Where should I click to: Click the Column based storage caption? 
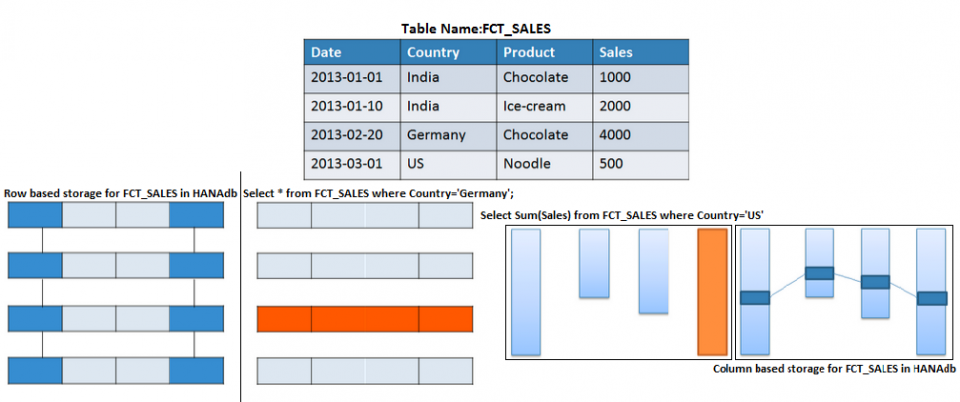tap(834, 370)
